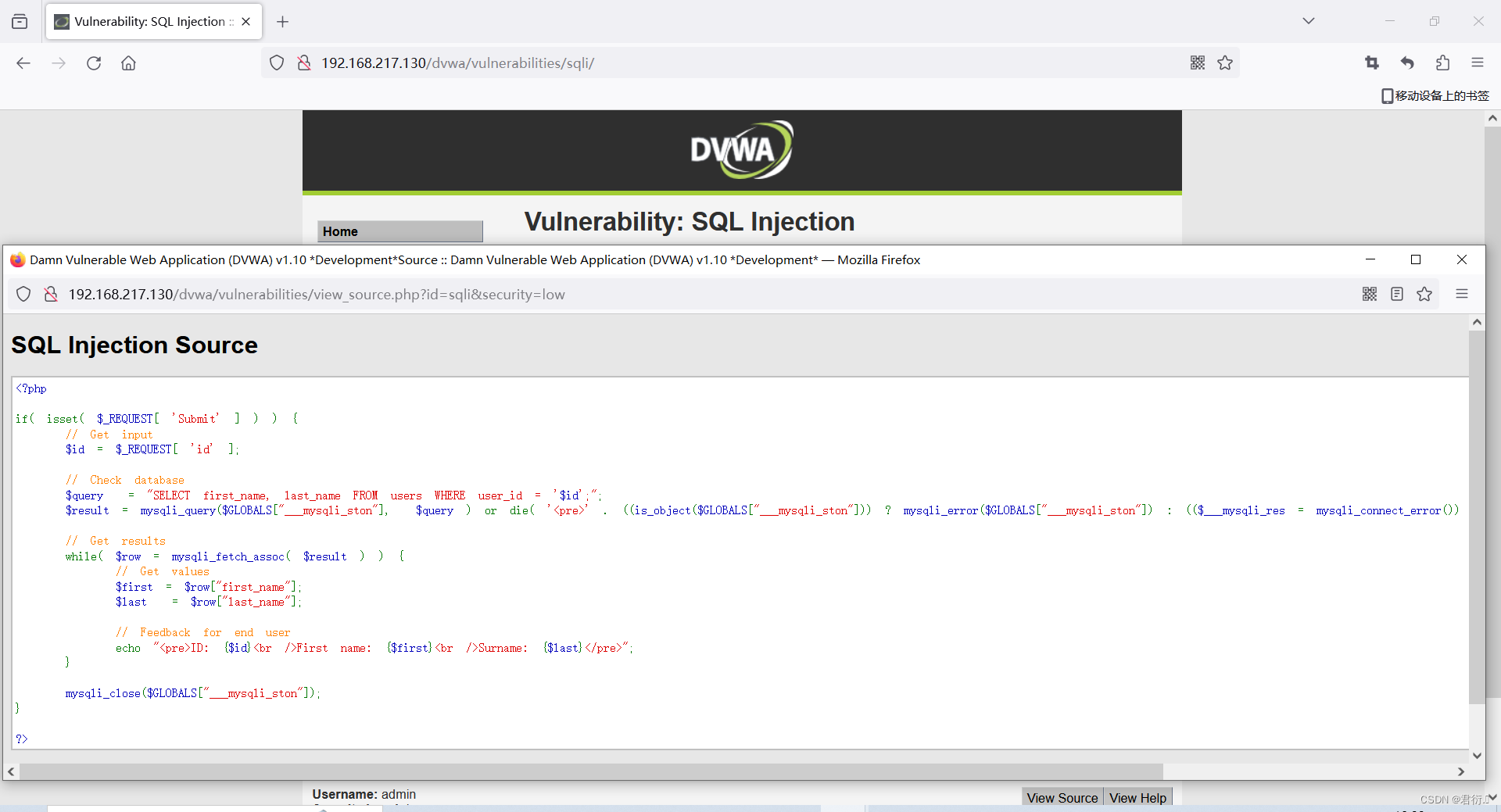This screenshot has height=812, width=1501.
Task: Select the Home item in DVWA sidebar
Action: click(x=400, y=231)
